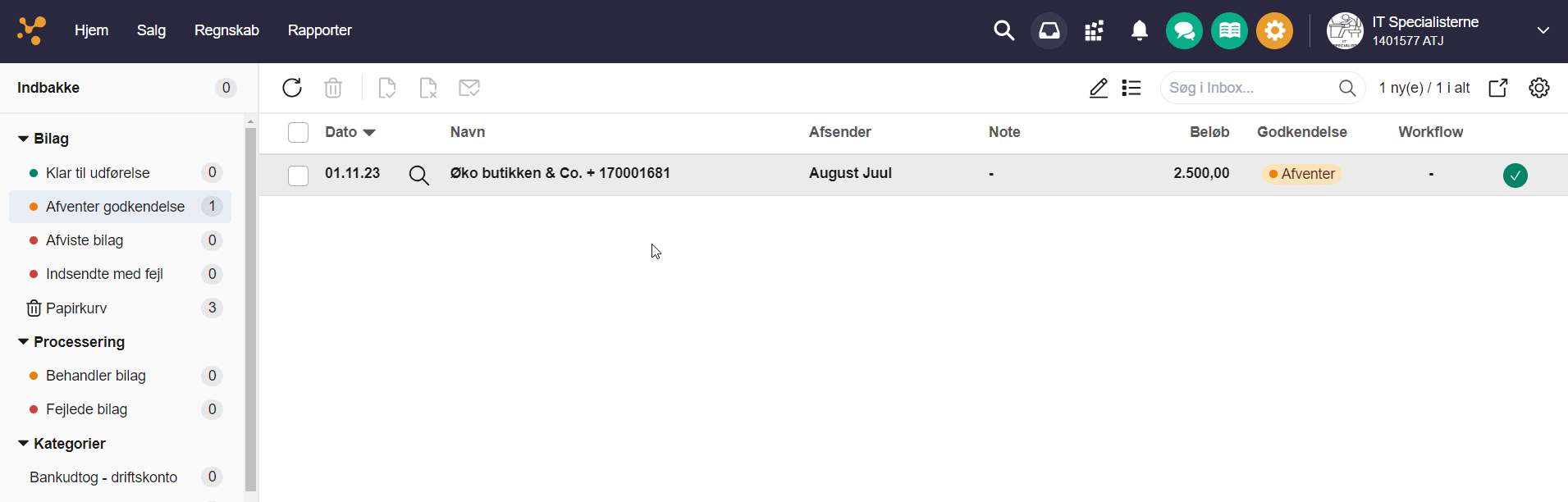The image size is (1568, 502).
Task: Collapse the Processering section
Action: pyautogui.click(x=23, y=342)
